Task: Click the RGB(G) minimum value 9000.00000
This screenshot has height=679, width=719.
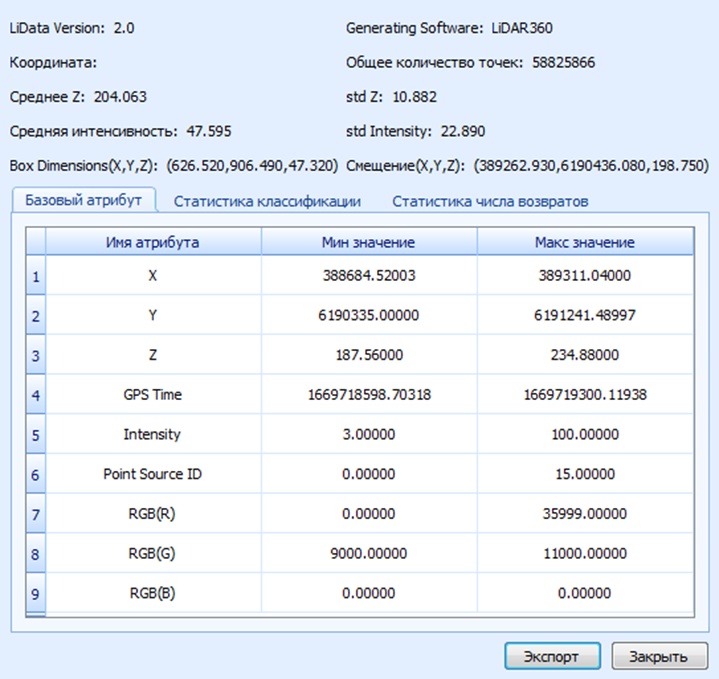Action: point(369,553)
